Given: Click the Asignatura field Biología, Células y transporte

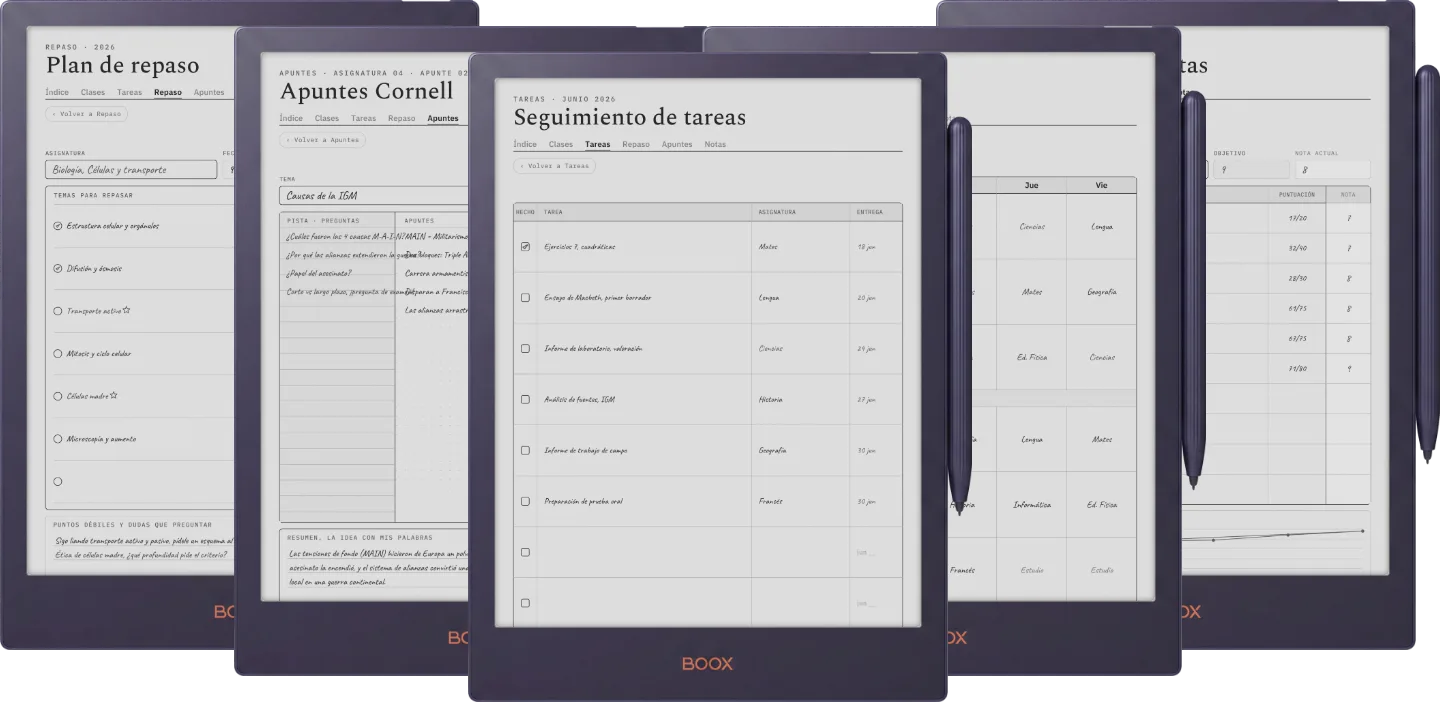Looking at the screenshot, I should pyautogui.click(x=131, y=170).
